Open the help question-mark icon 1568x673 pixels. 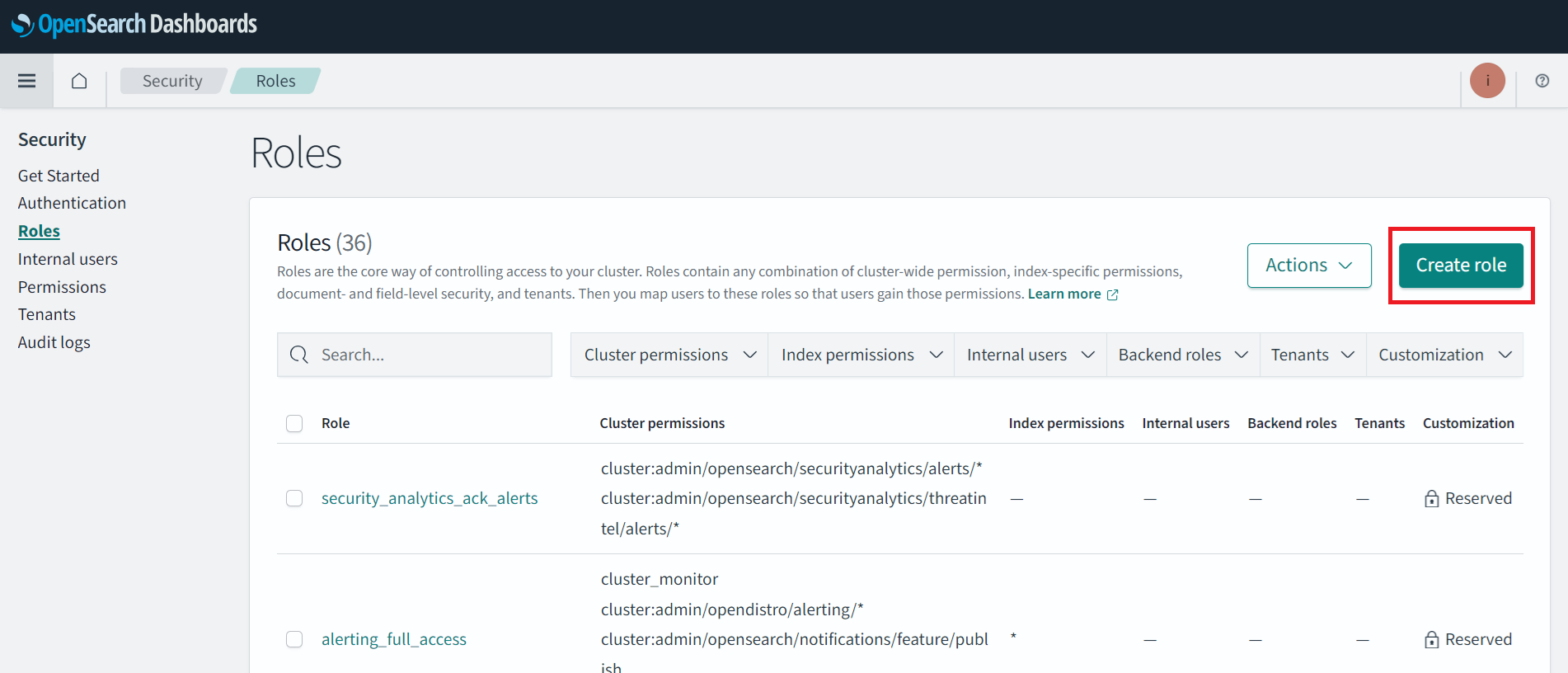(1542, 81)
